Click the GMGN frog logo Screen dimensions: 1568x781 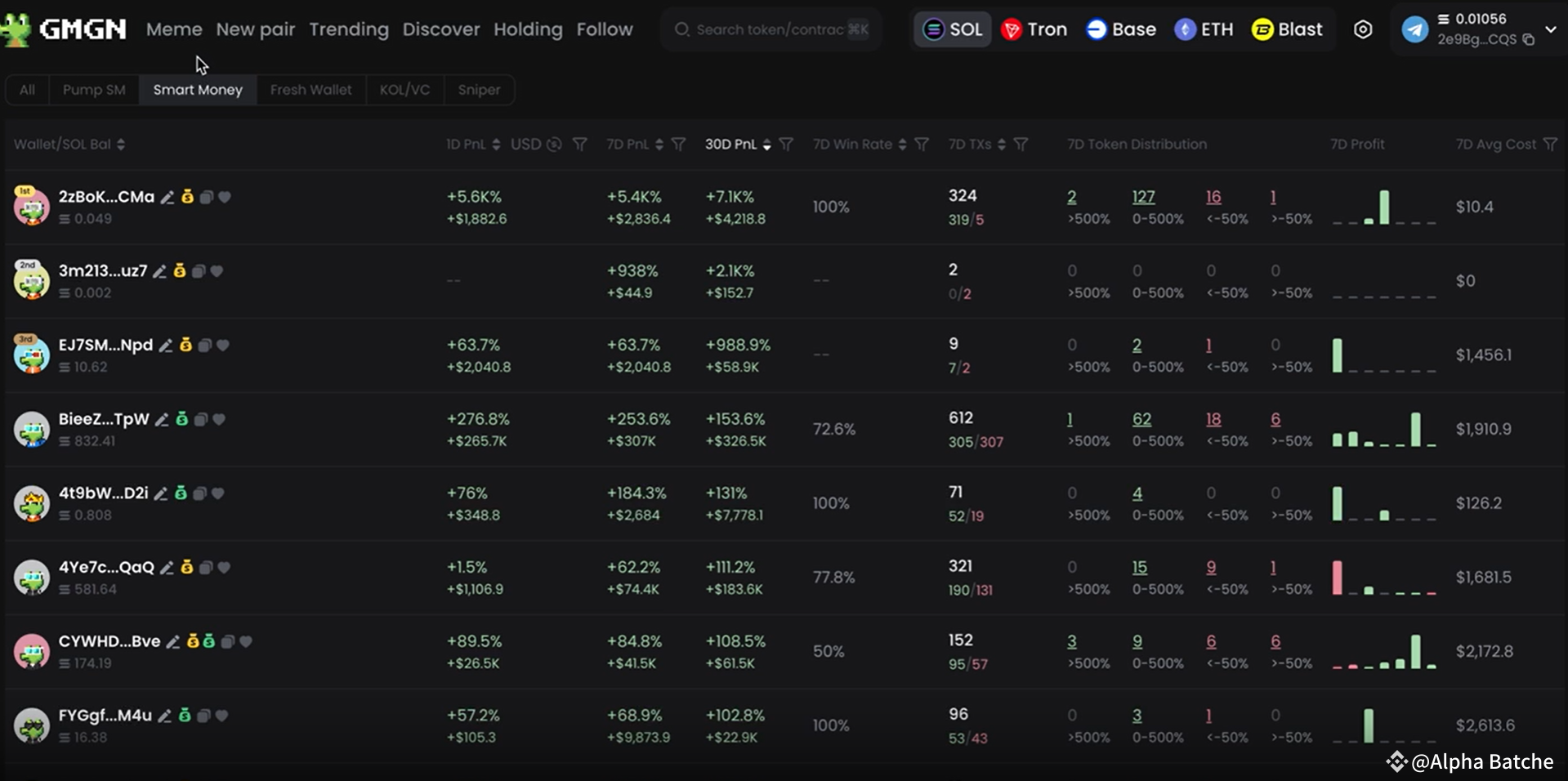coord(18,29)
